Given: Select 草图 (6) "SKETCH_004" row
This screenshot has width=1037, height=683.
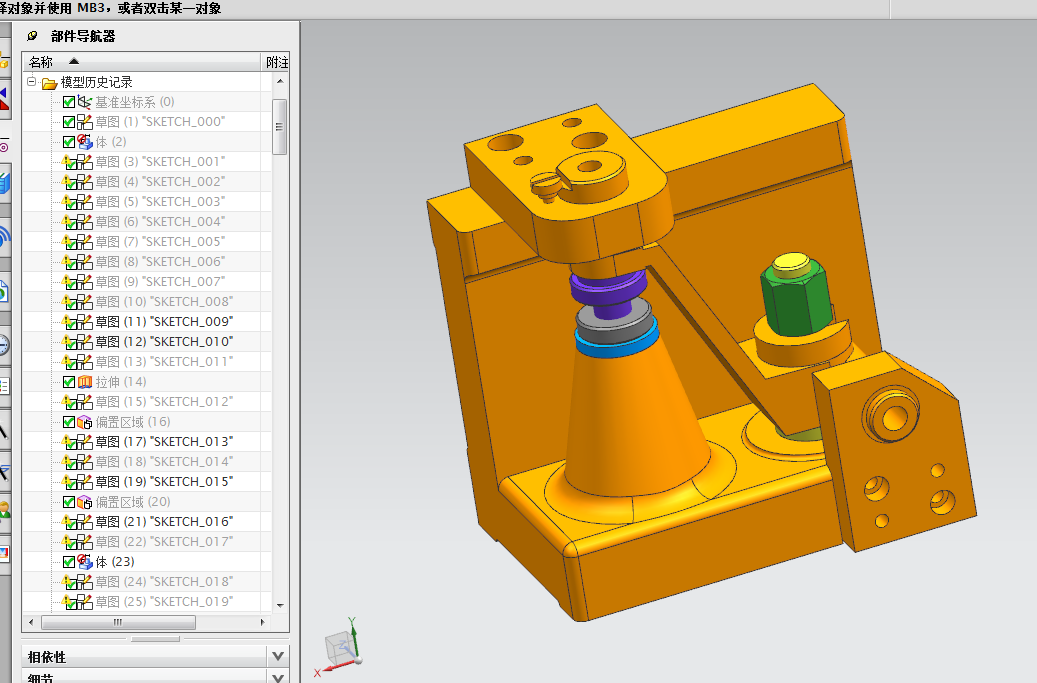Looking at the screenshot, I should 147,221.
